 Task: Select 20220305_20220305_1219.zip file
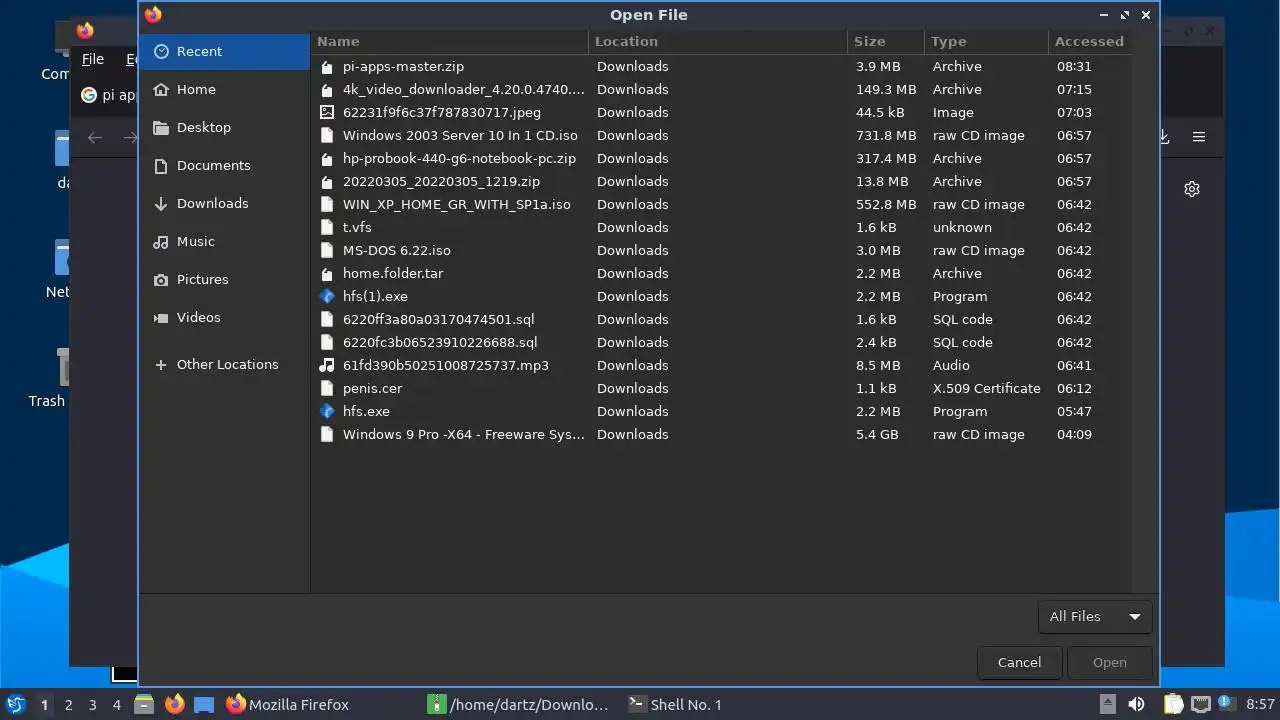pyautogui.click(x=722, y=181)
